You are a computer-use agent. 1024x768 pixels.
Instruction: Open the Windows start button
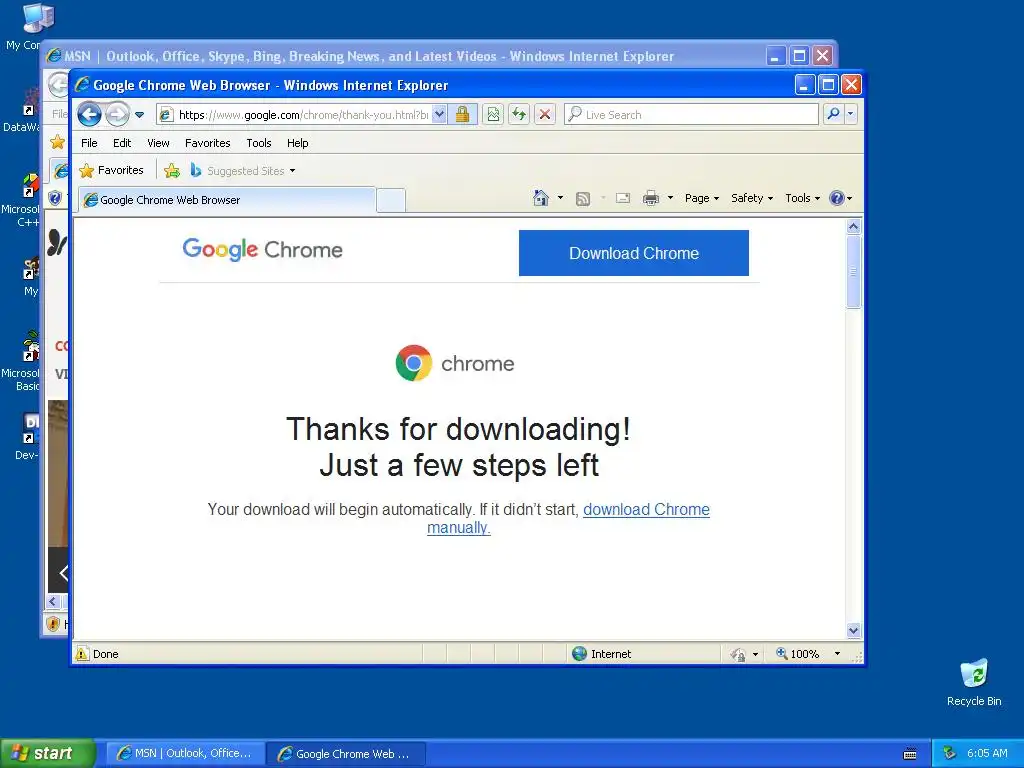coord(48,753)
